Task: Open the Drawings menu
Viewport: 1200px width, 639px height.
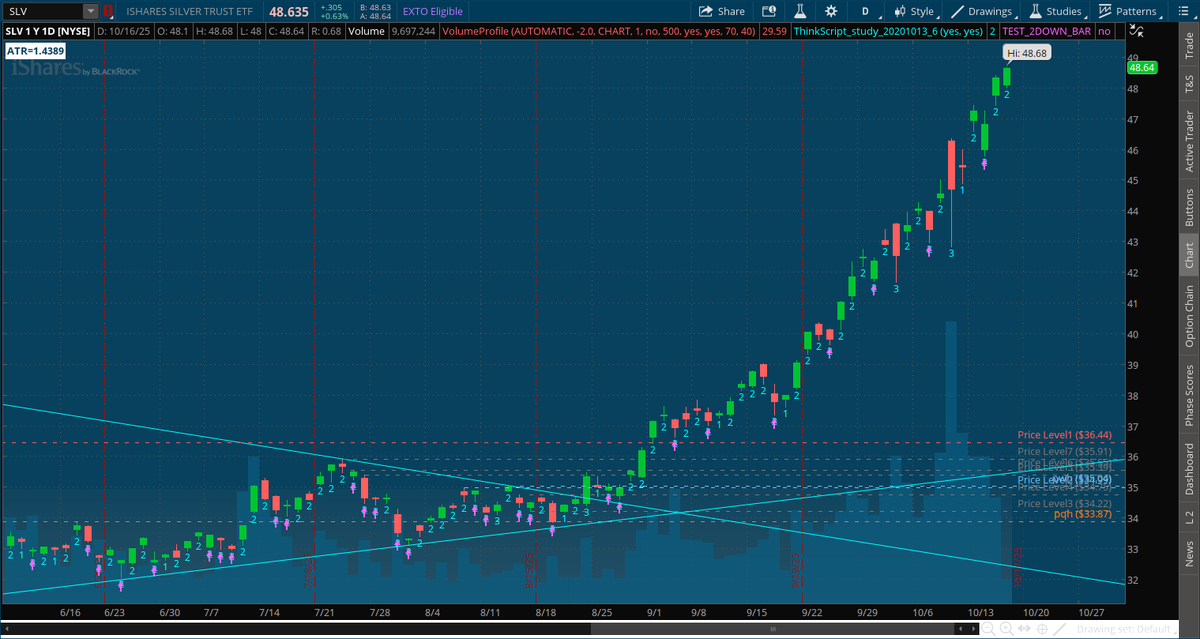Action: [983, 11]
